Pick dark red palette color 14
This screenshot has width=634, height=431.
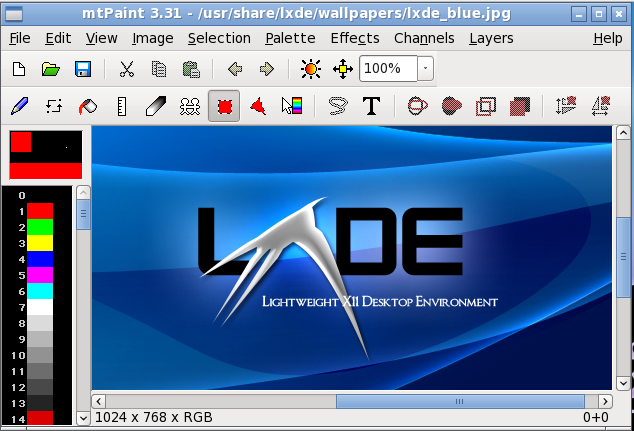pyautogui.click(x=40, y=418)
